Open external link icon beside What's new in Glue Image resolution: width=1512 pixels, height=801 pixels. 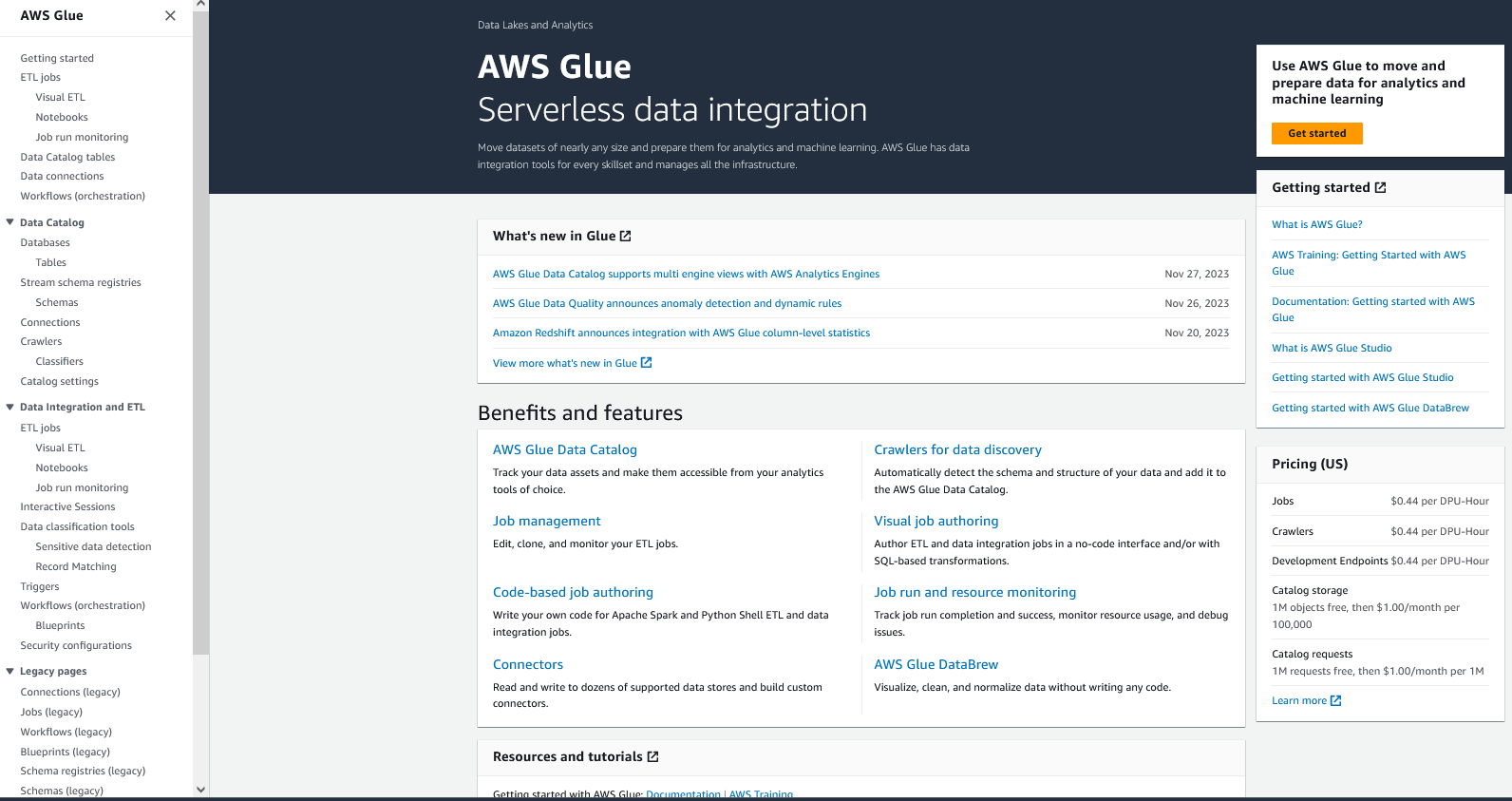pyautogui.click(x=625, y=236)
